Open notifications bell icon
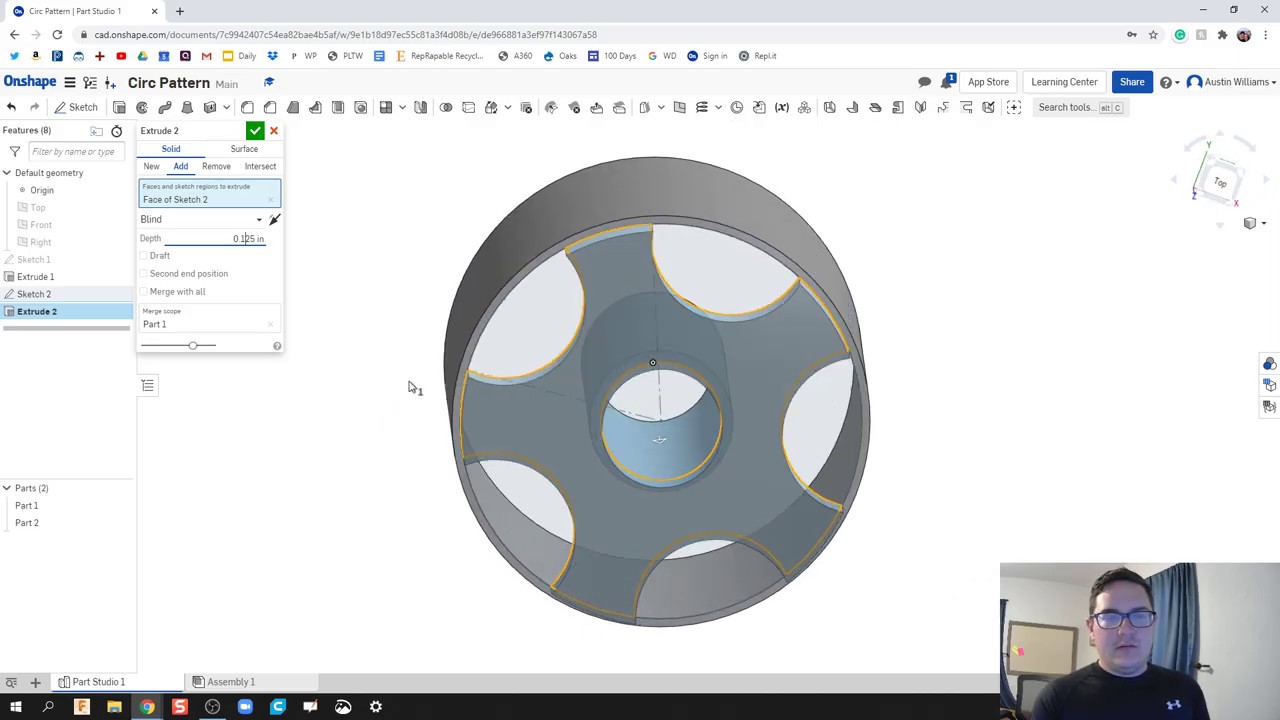This screenshot has width=1280, height=720. click(x=947, y=82)
